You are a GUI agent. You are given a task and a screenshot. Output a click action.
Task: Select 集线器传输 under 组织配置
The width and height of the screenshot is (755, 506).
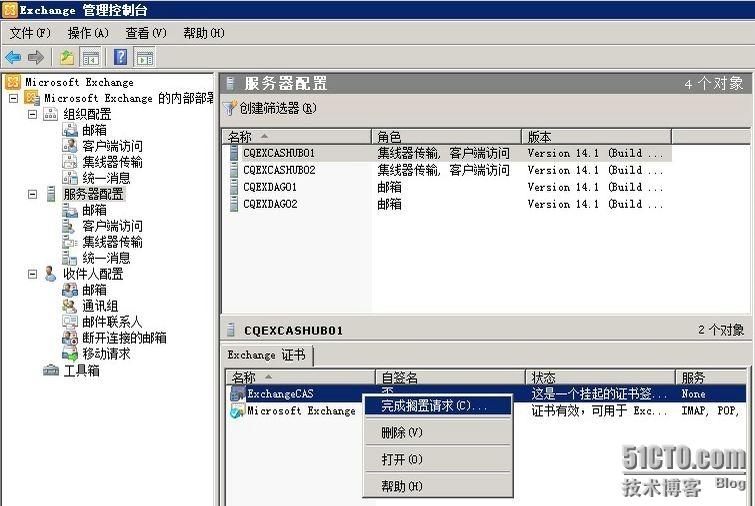coord(112,162)
